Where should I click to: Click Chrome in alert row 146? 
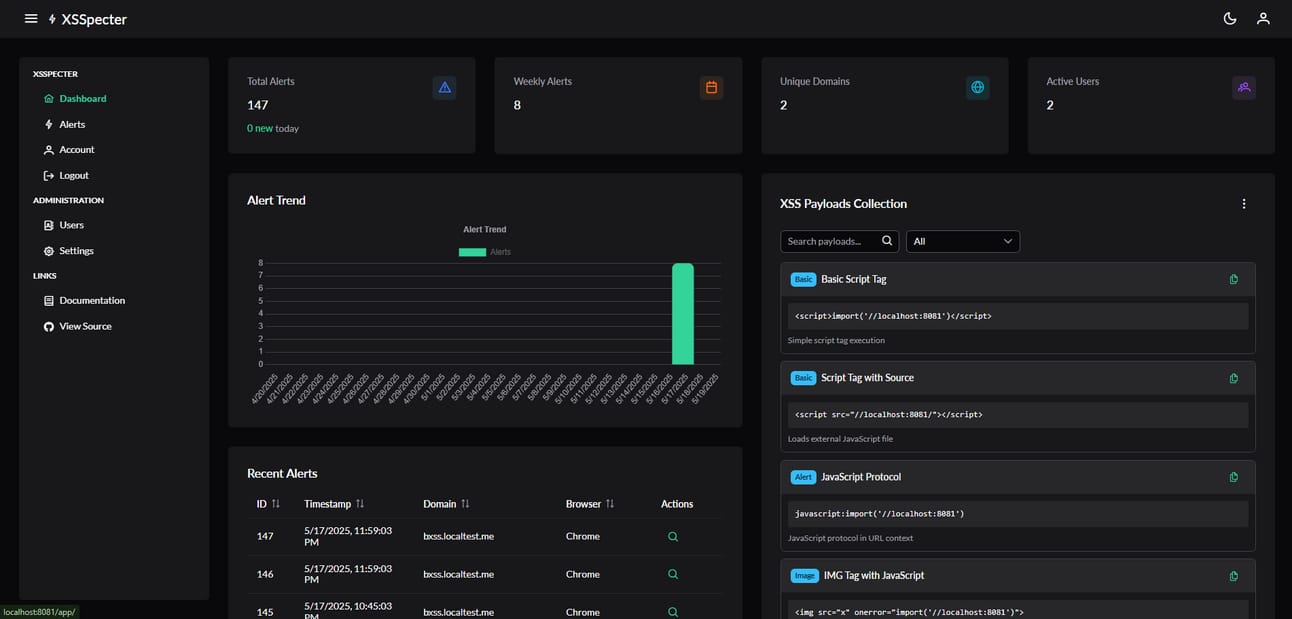coord(583,574)
